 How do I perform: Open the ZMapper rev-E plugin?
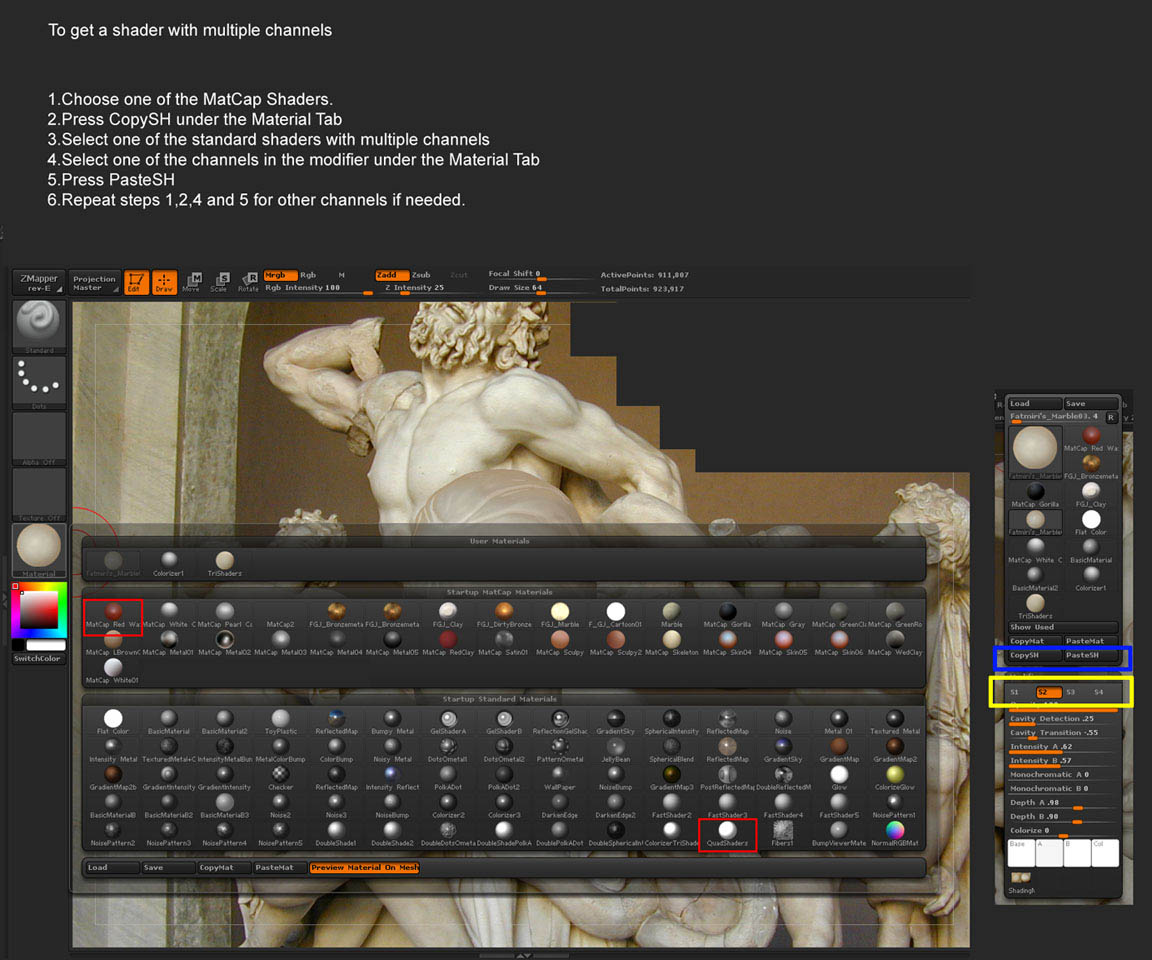(x=39, y=283)
